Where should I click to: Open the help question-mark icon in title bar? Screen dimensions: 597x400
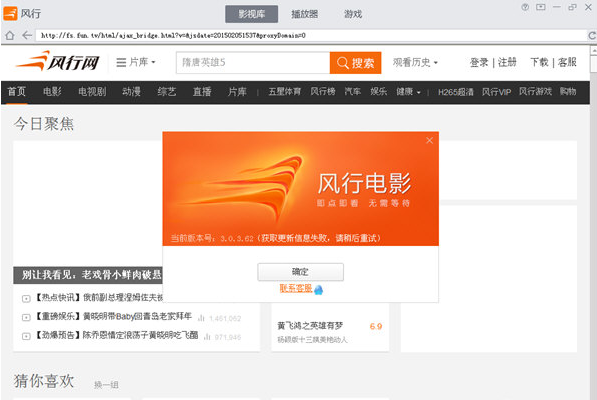point(525,7)
